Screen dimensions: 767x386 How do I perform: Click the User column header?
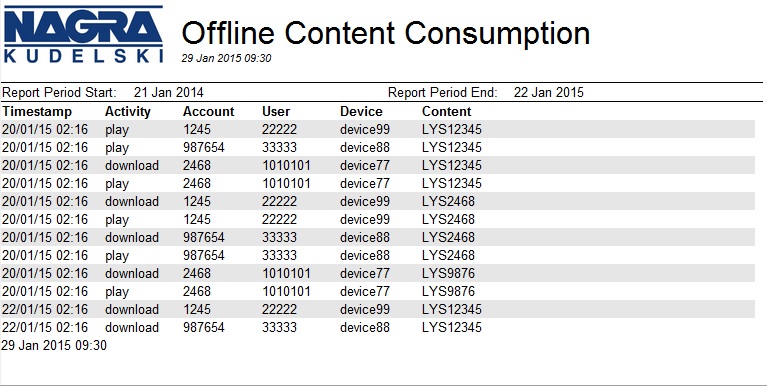[276, 112]
